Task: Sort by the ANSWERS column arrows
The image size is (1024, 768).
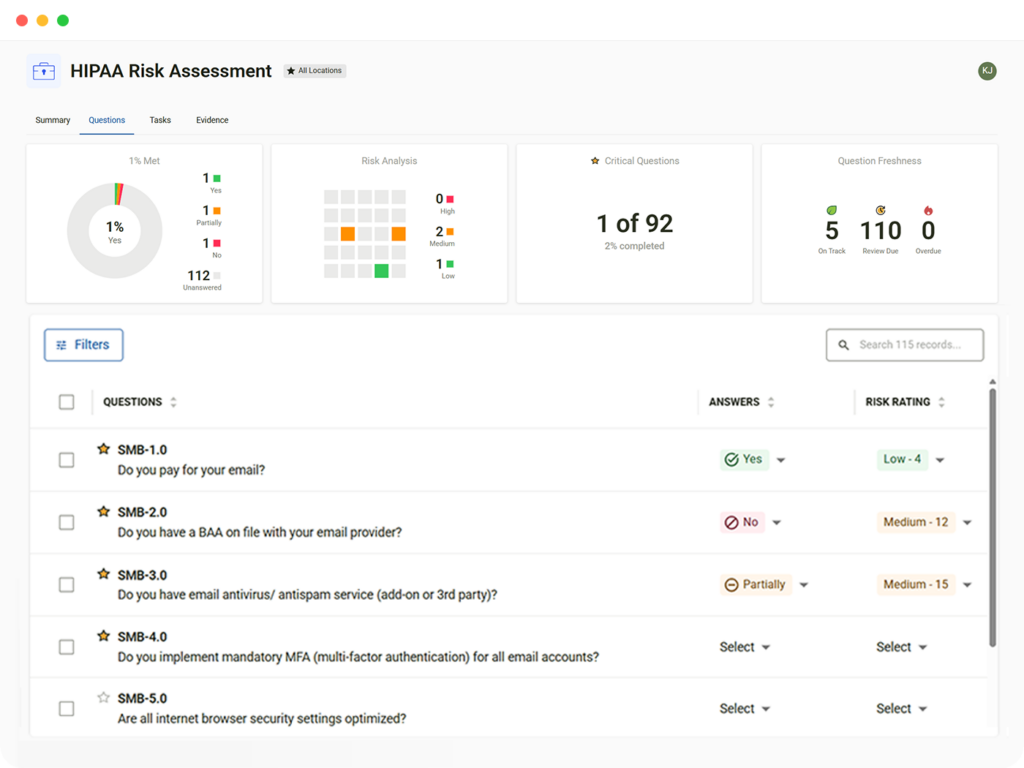Action: tap(771, 402)
